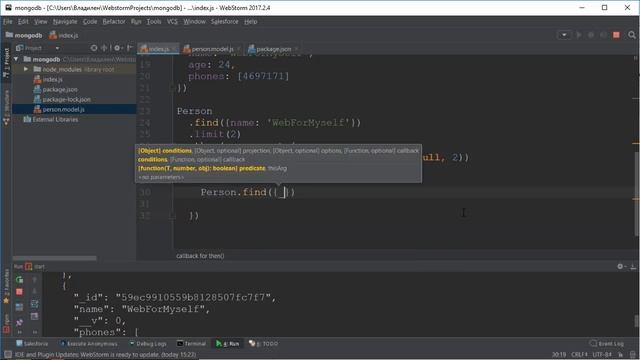Click the project tree horizontal scrollbar
The width and height of the screenshot is (640, 360).
pos(54,258)
